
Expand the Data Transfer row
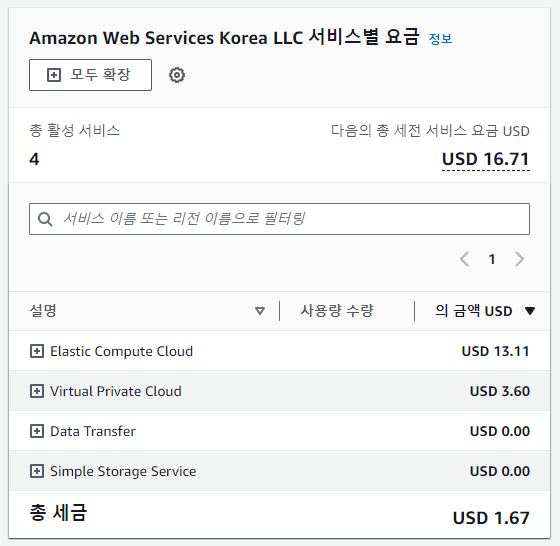pos(37,431)
